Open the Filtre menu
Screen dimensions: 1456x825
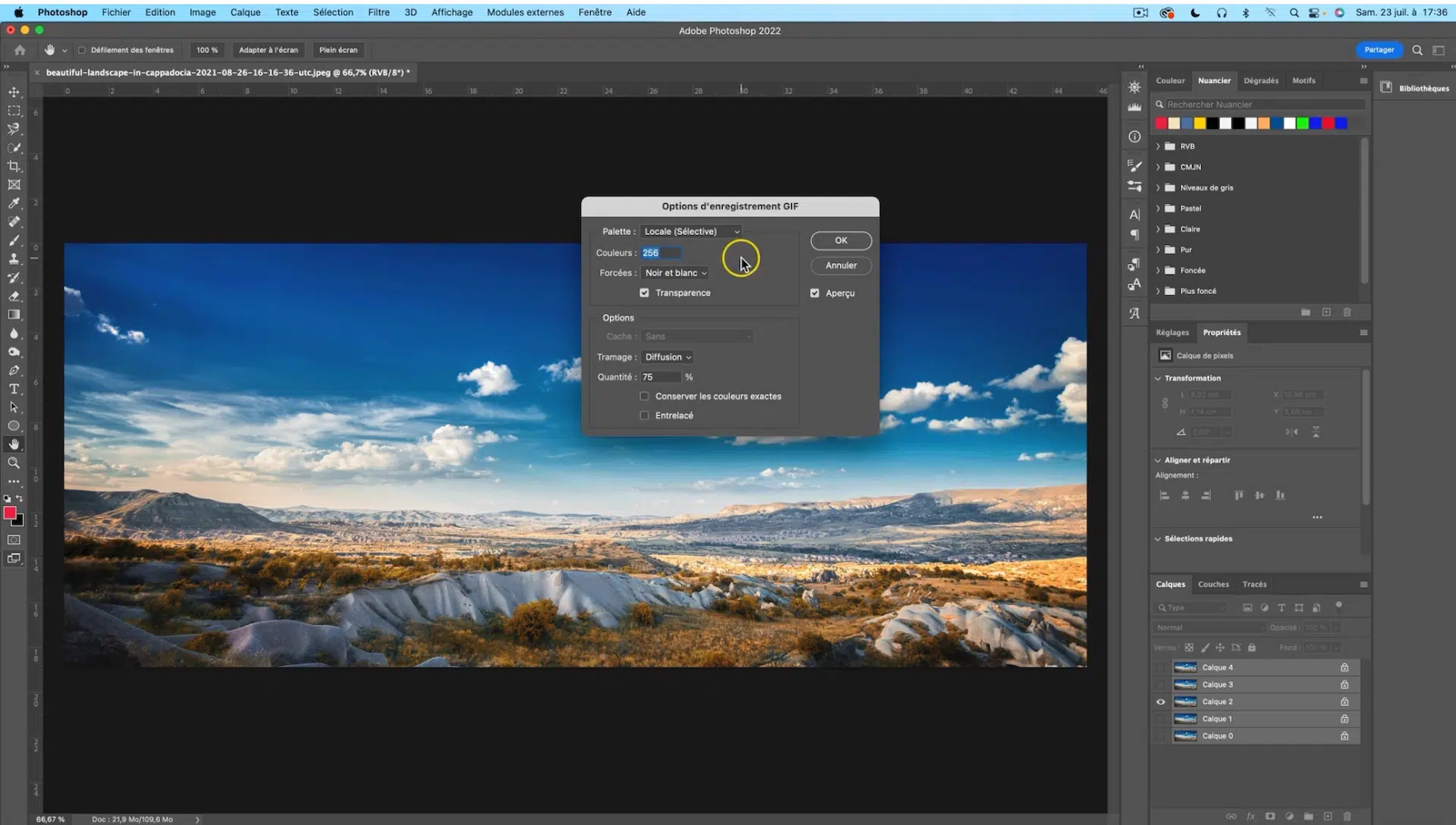pos(378,12)
